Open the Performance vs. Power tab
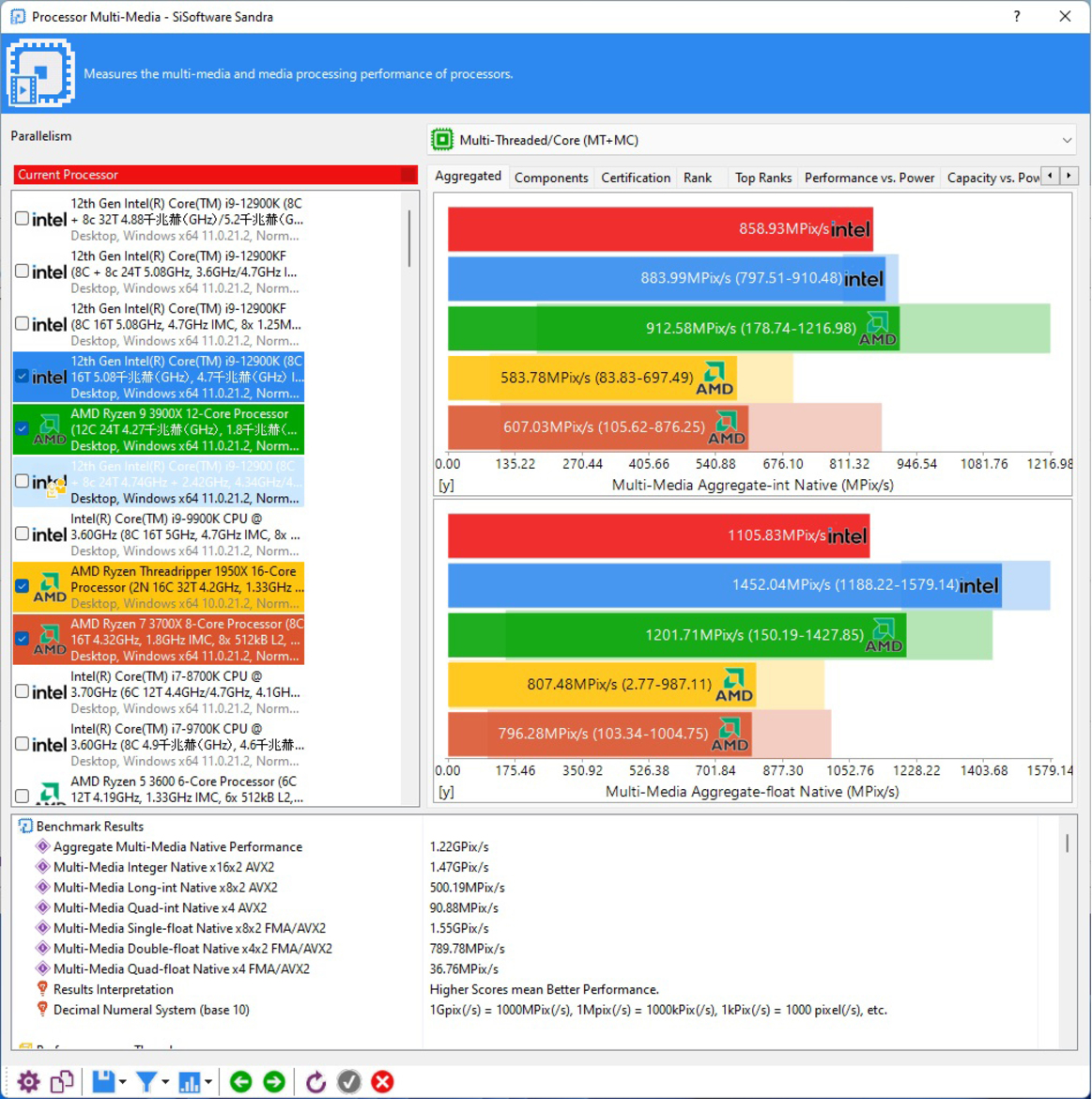This screenshot has width=1092, height=1099. (x=869, y=178)
